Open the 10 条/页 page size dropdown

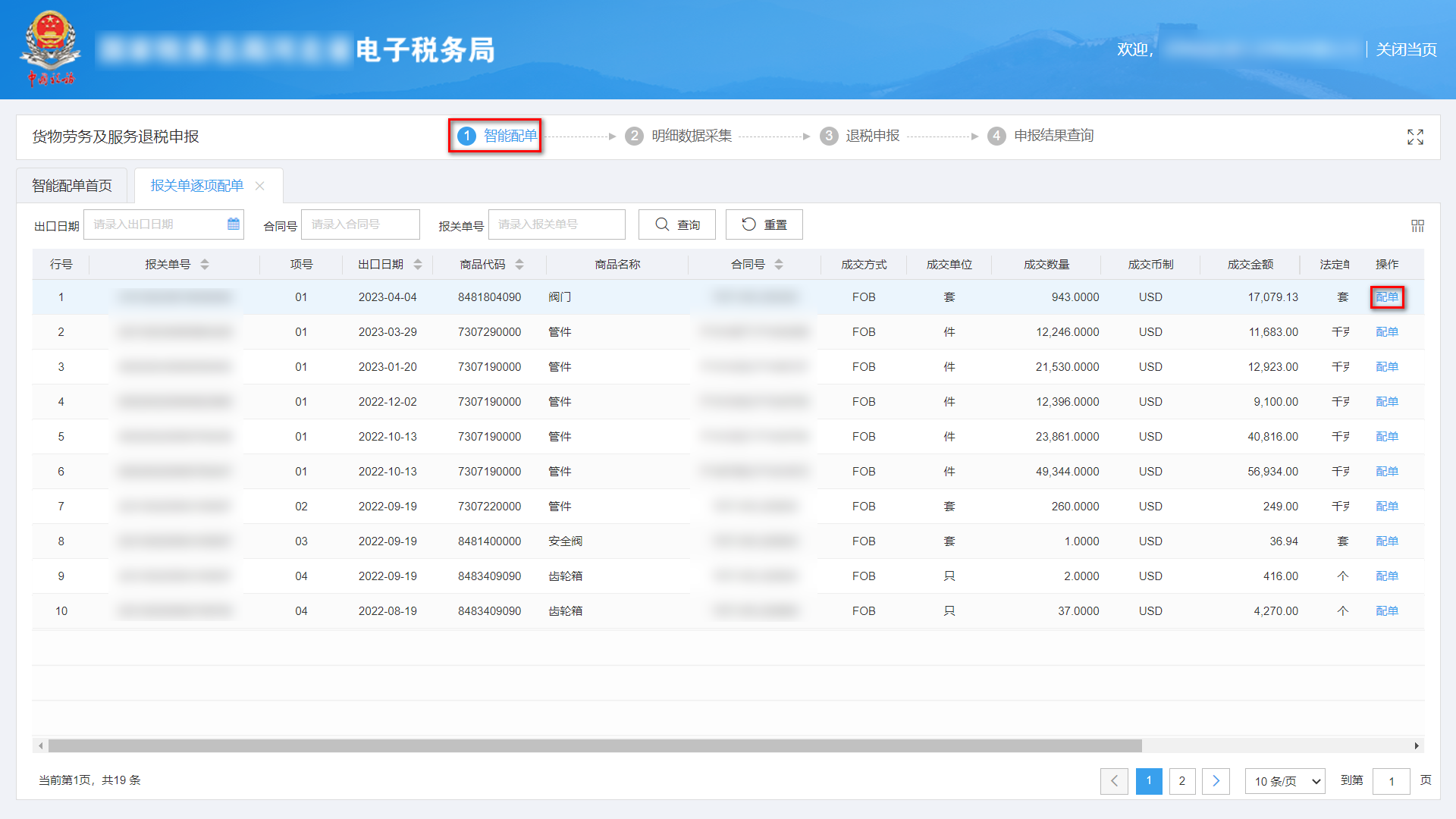click(x=1285, y=780)
